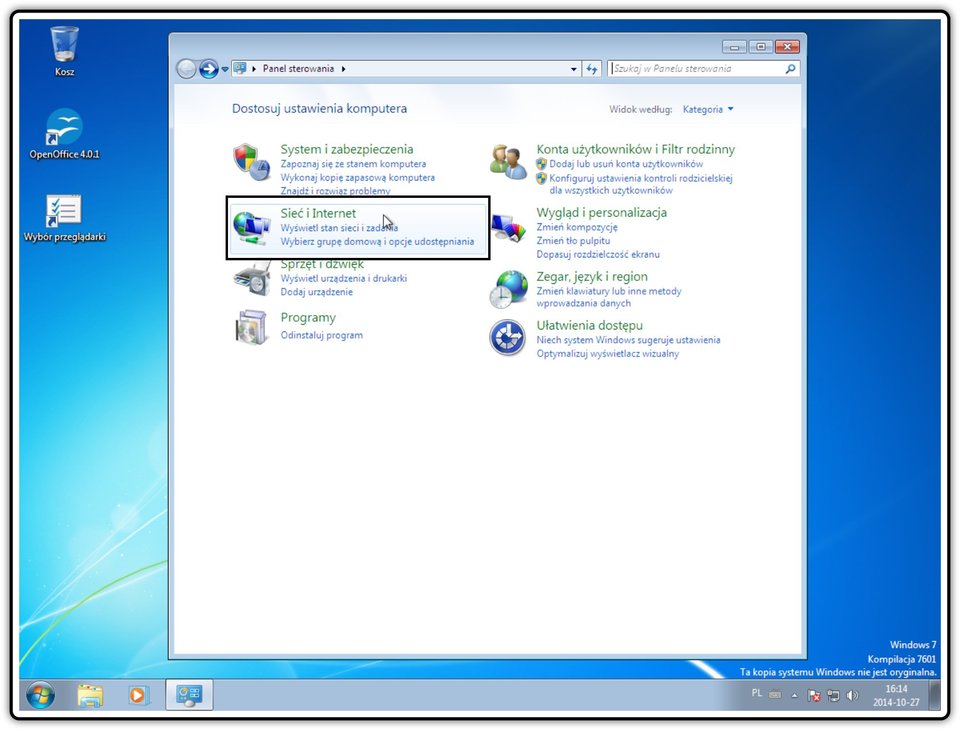Click the Zegar, język i region globe-clock icon
Image resolution: width=960 pixels, height=730 pixels.
coord(508,289)
